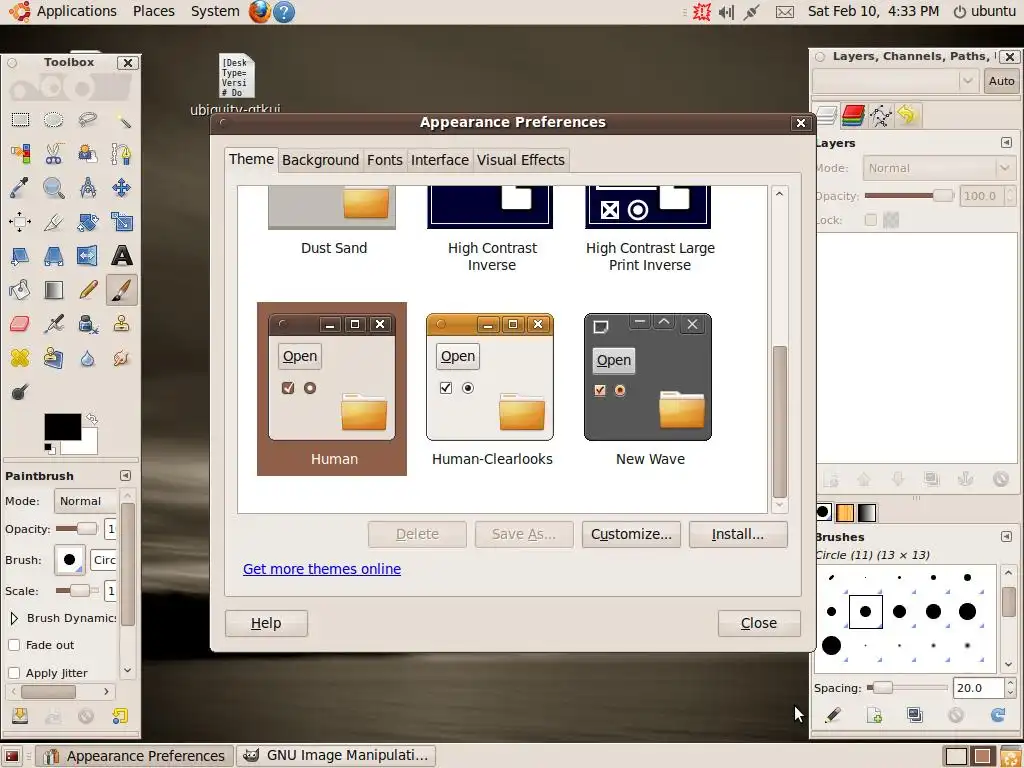
Task: Activate the Paths tool in Toolbox
Action: pyautogui.click(x=121, y=154)
